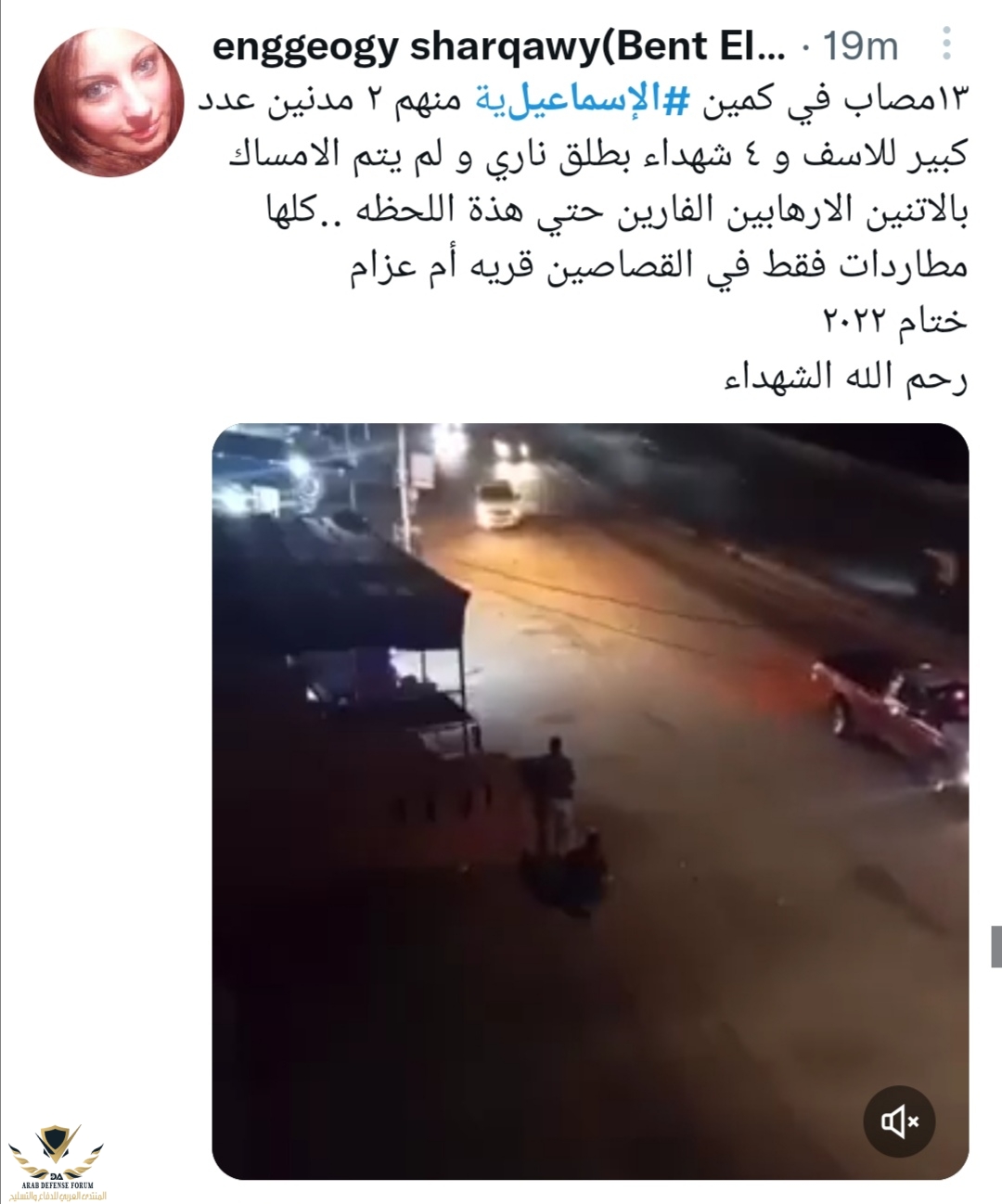Play the embedded night street video
Image resolution: width=1002 pixels, height=1204 pixels.
coord(590,801)
